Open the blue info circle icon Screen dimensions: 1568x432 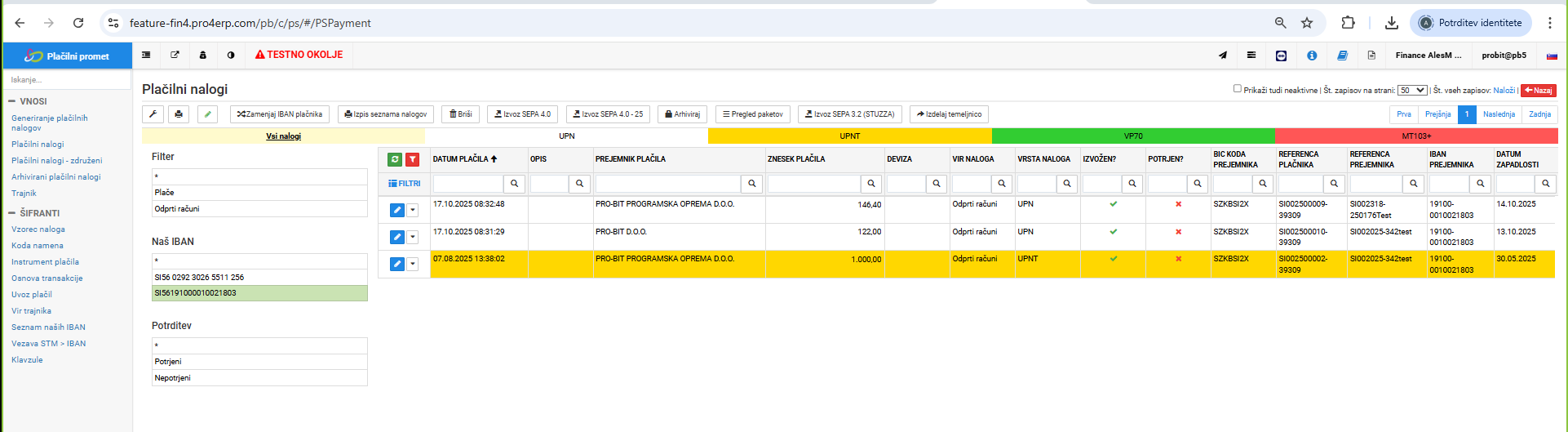1312,56
